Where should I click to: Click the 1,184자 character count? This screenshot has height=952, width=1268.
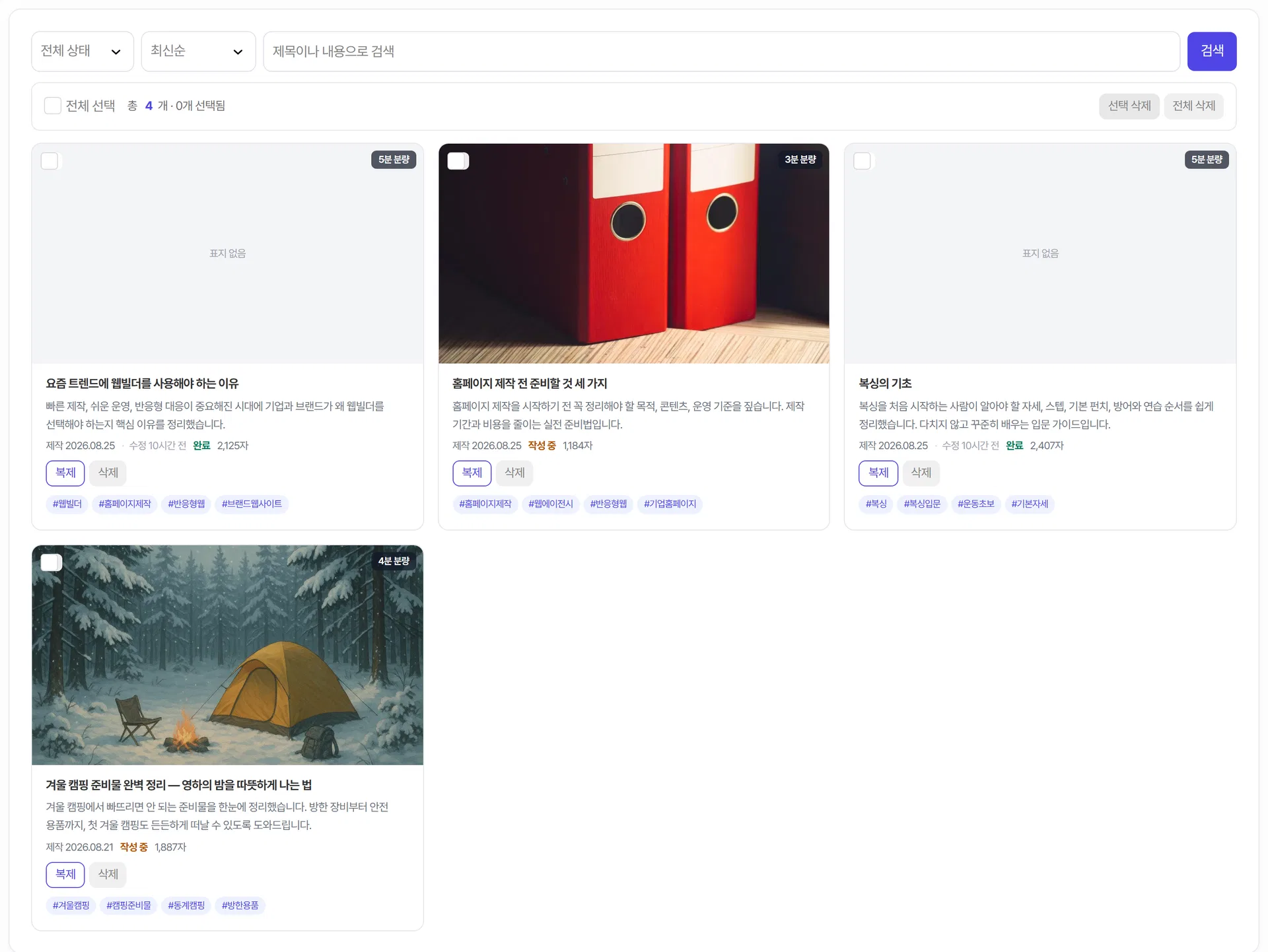click(x=577, y=446)
